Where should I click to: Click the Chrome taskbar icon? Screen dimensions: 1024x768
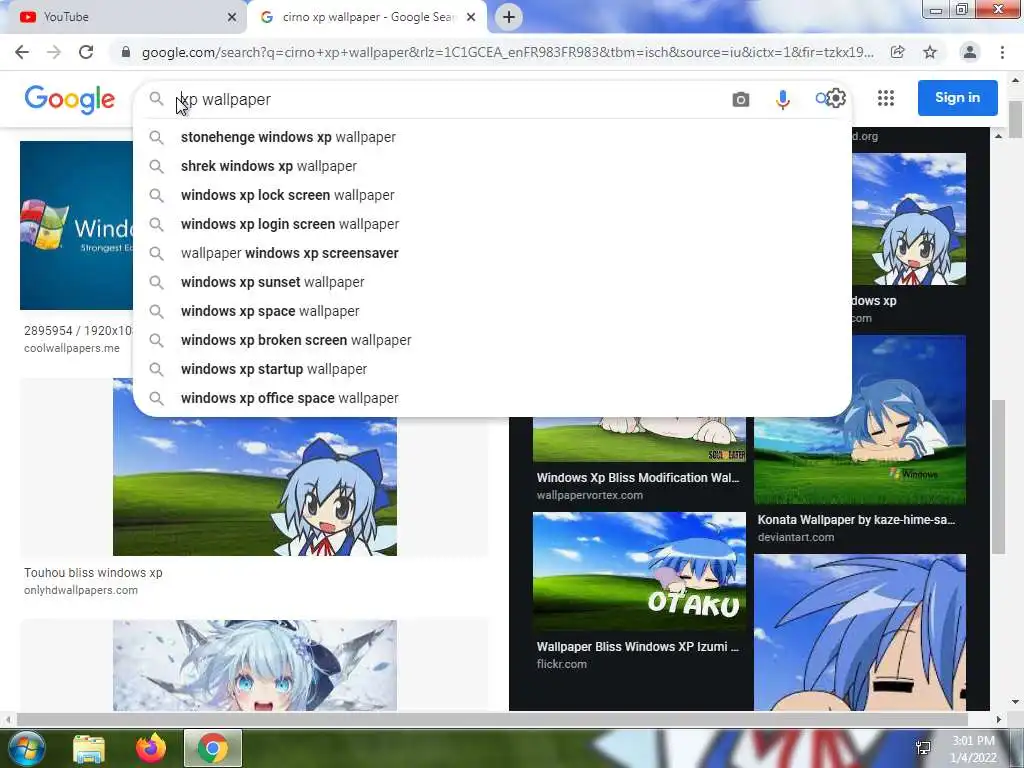[x=213, y=748]
